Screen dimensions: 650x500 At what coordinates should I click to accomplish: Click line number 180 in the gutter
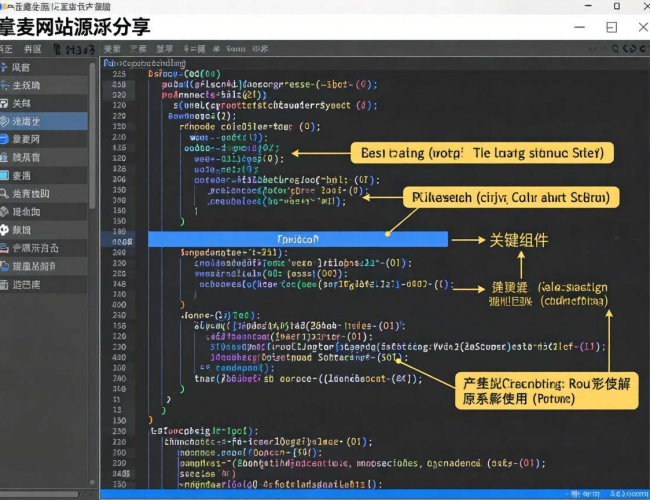[x=122, y=241]
